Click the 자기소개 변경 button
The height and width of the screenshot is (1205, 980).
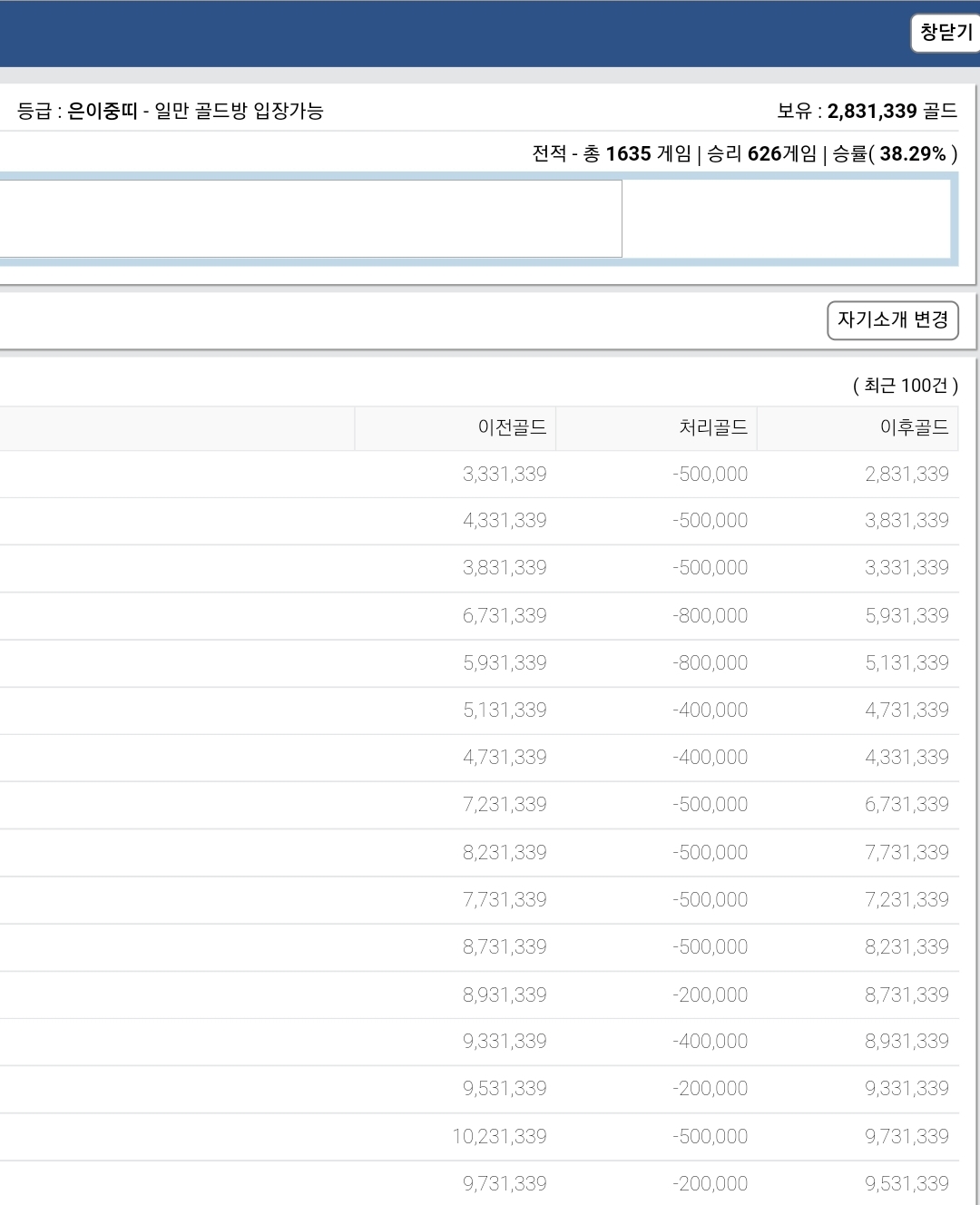point(893,320)
